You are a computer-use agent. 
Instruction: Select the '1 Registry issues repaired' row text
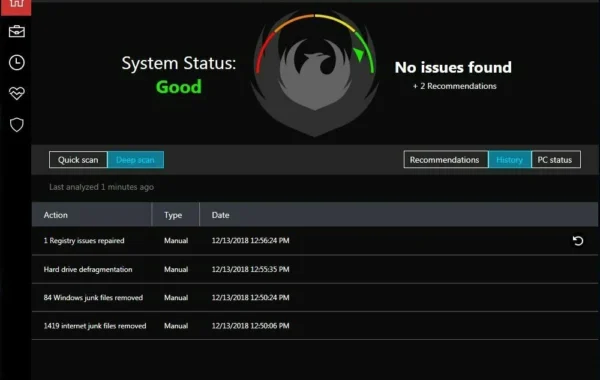click(x=84, y=241)
